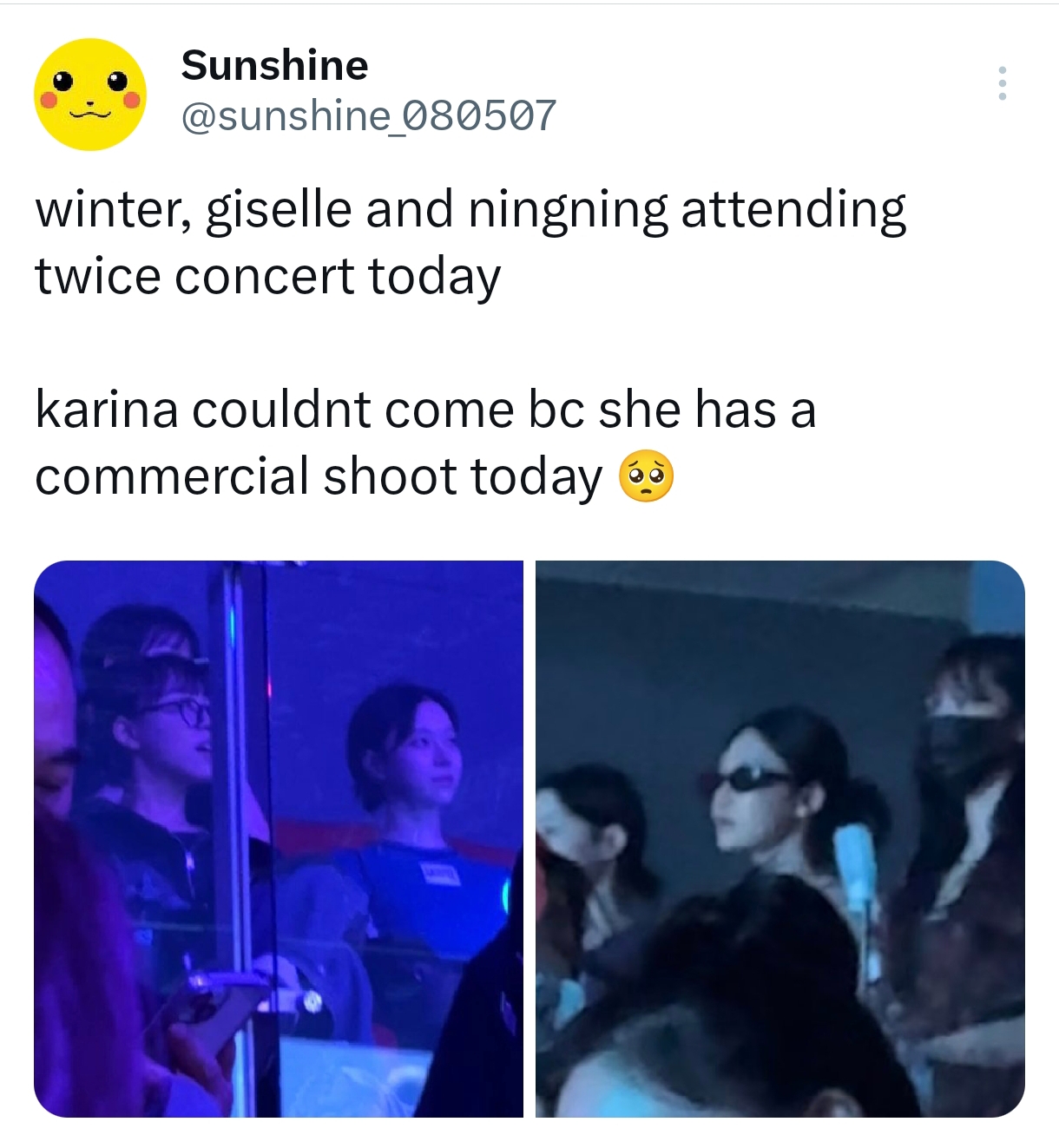Open the @sunshine_080507 handle link
The image size is (1059, 1148).
point(368,115)
